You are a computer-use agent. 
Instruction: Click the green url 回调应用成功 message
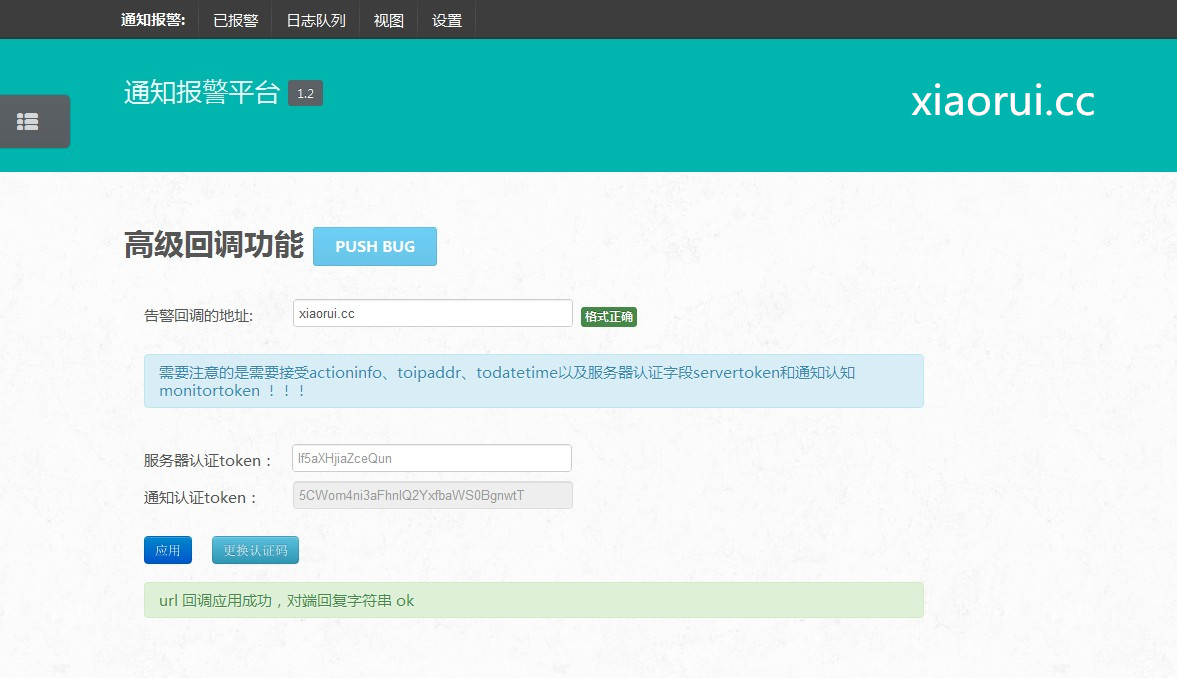(533, 600)
